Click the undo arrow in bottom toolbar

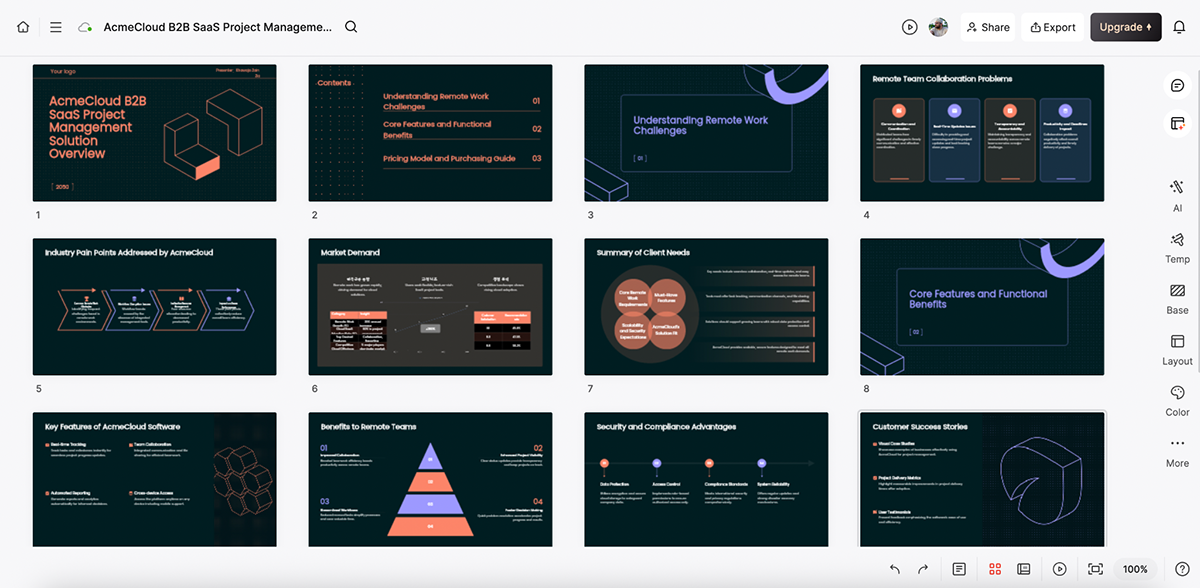(x=894, y=568)
